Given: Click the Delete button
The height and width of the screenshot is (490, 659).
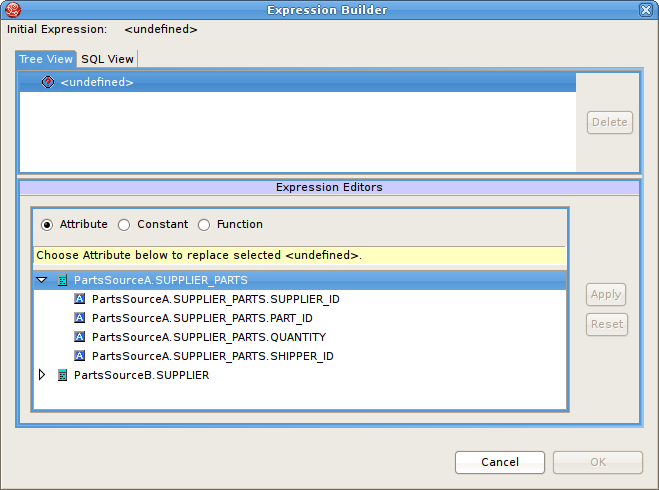Looking at the screenshot, I should tap(609, 123).
